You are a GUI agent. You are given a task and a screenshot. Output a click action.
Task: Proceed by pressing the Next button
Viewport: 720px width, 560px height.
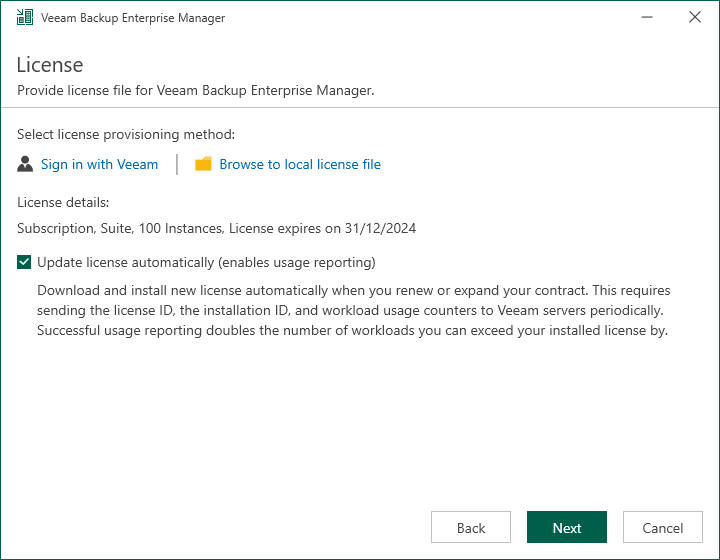pos(567,528)
